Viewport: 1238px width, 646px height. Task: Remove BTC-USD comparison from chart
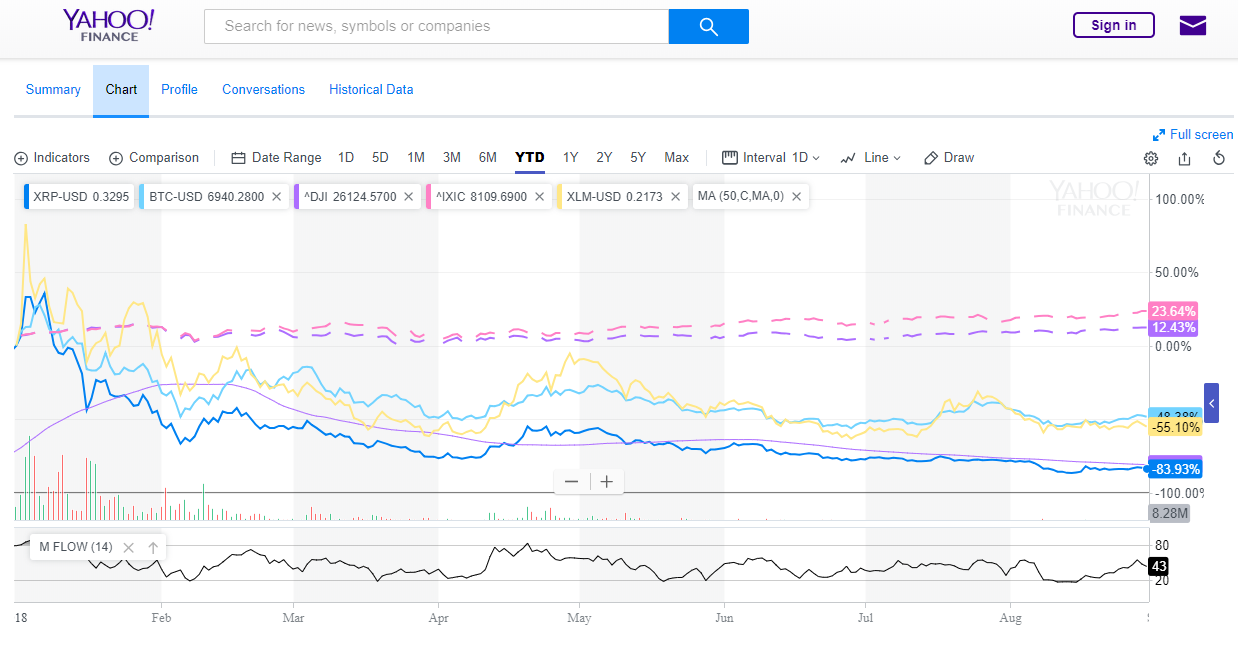276,197
